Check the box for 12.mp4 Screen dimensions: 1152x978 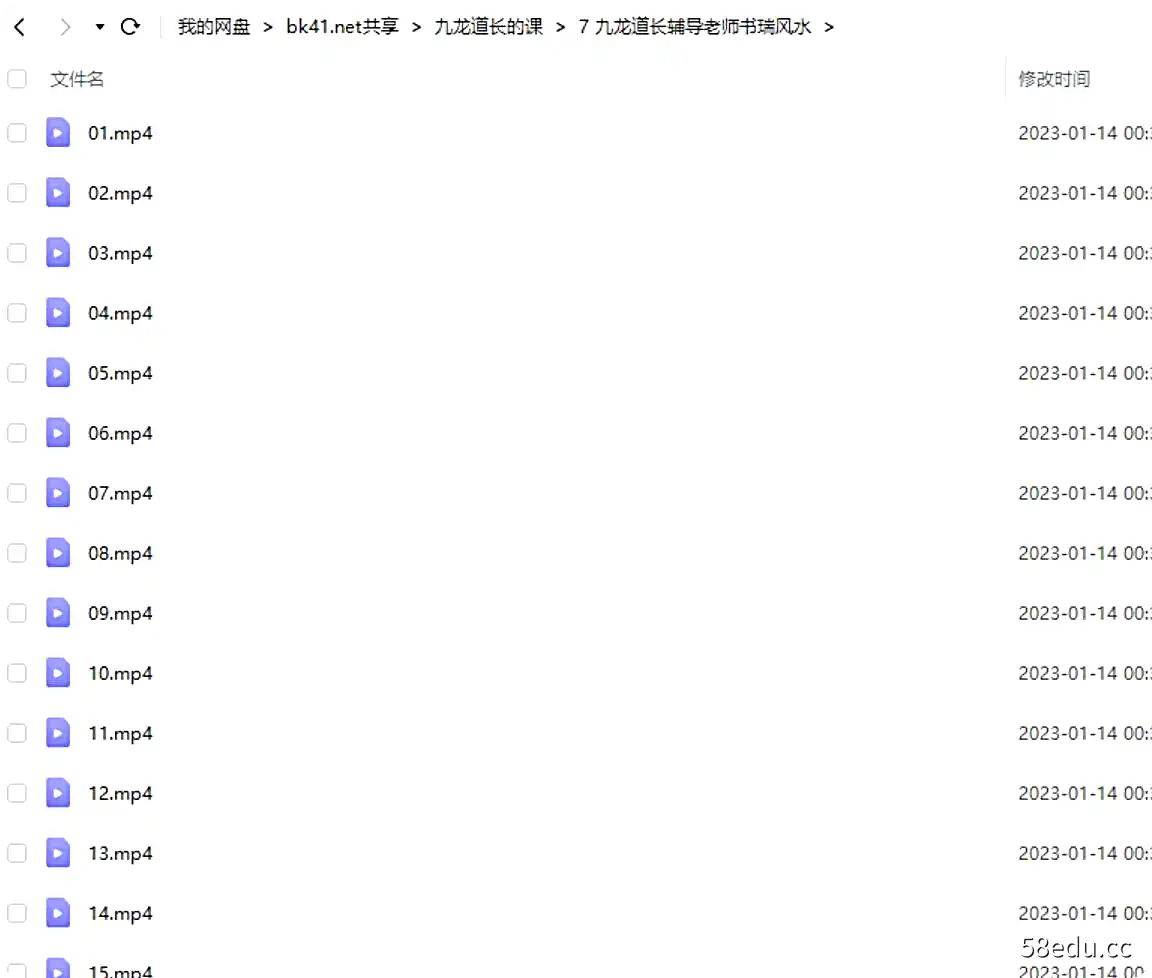pos(17,794)
